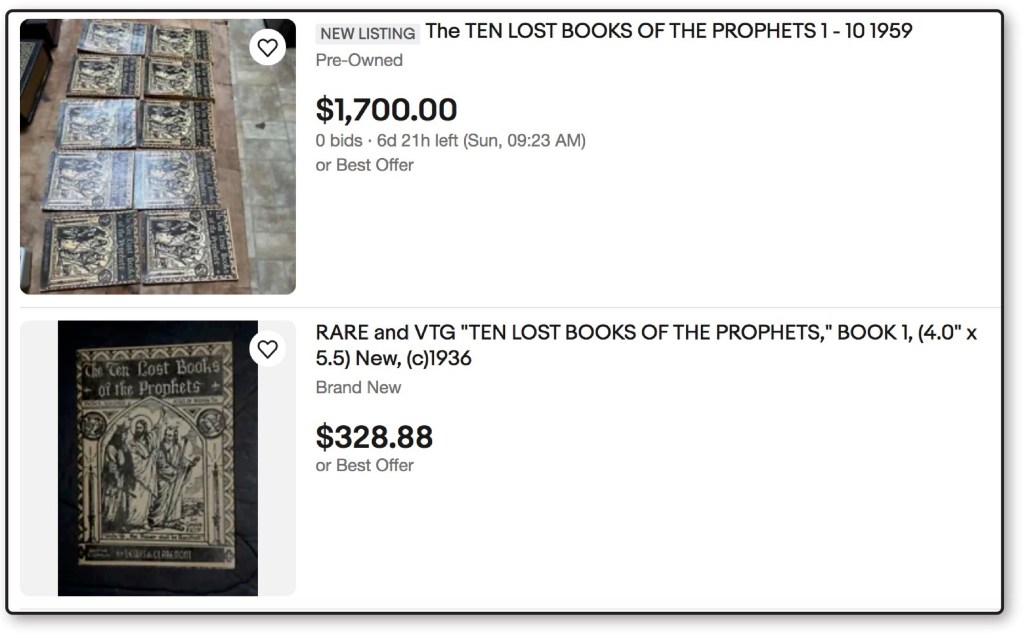Select "or Best Offer" under the $328.88 price
Screen dimensions: 1024x638
click(364, 465)
